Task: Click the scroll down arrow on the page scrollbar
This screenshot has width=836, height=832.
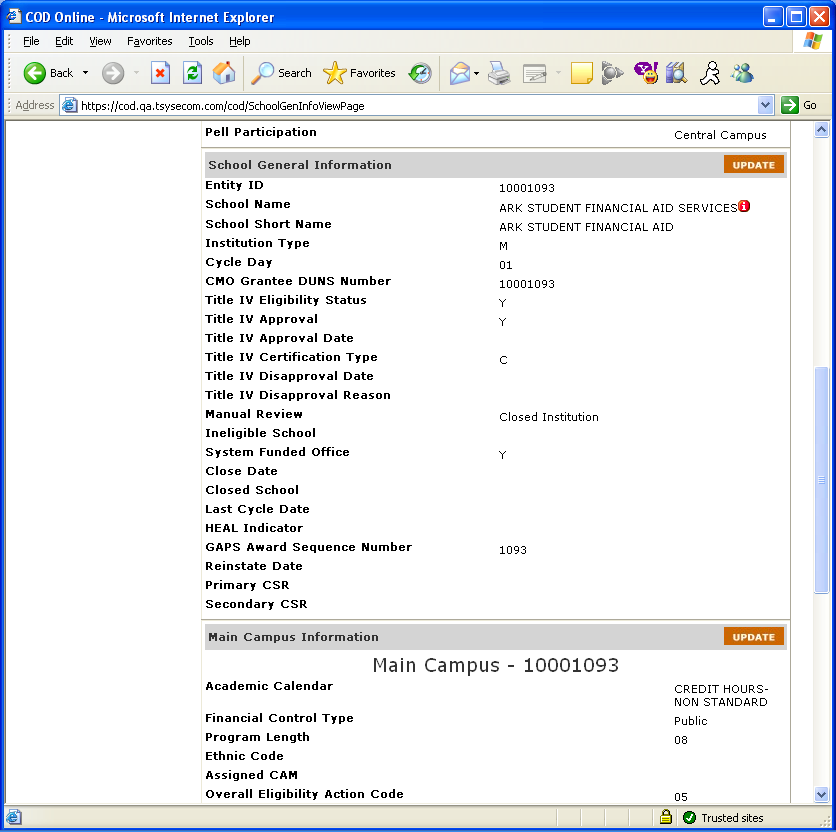Action: click(x=822, y=795)
